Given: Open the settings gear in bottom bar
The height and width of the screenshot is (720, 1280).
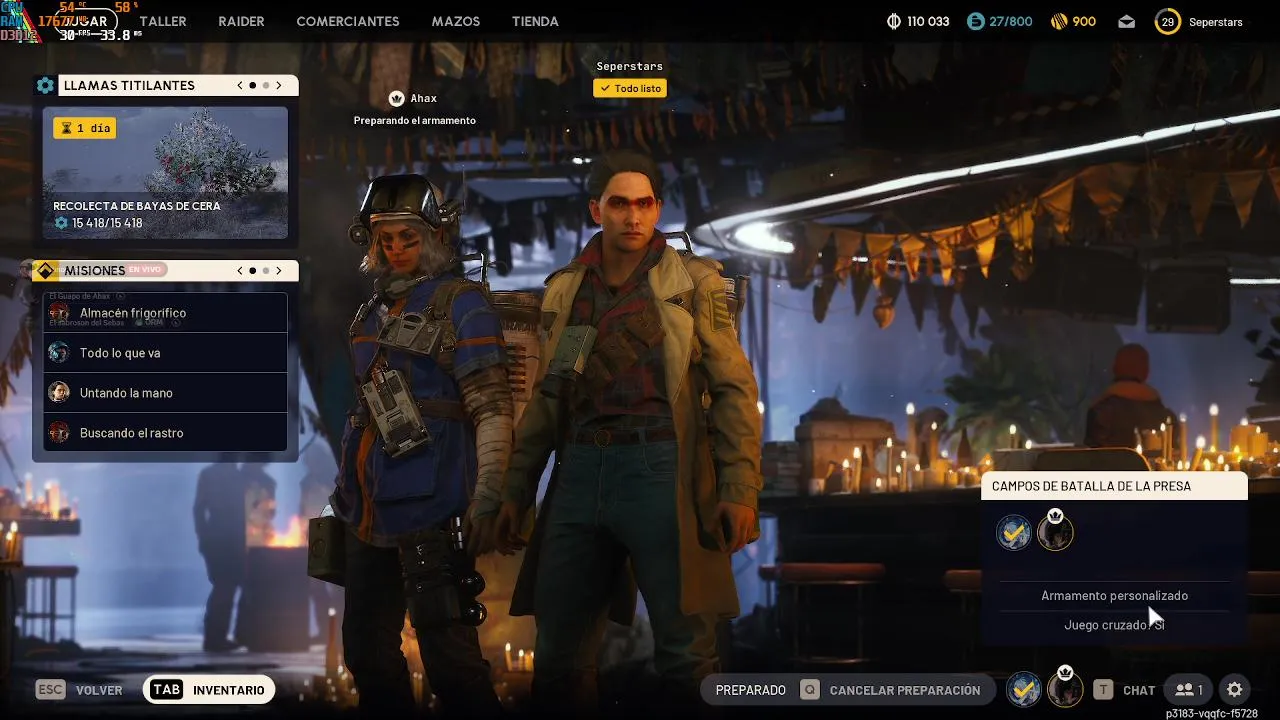Looking at the screenshot, I should click(x=1235, y=690).
